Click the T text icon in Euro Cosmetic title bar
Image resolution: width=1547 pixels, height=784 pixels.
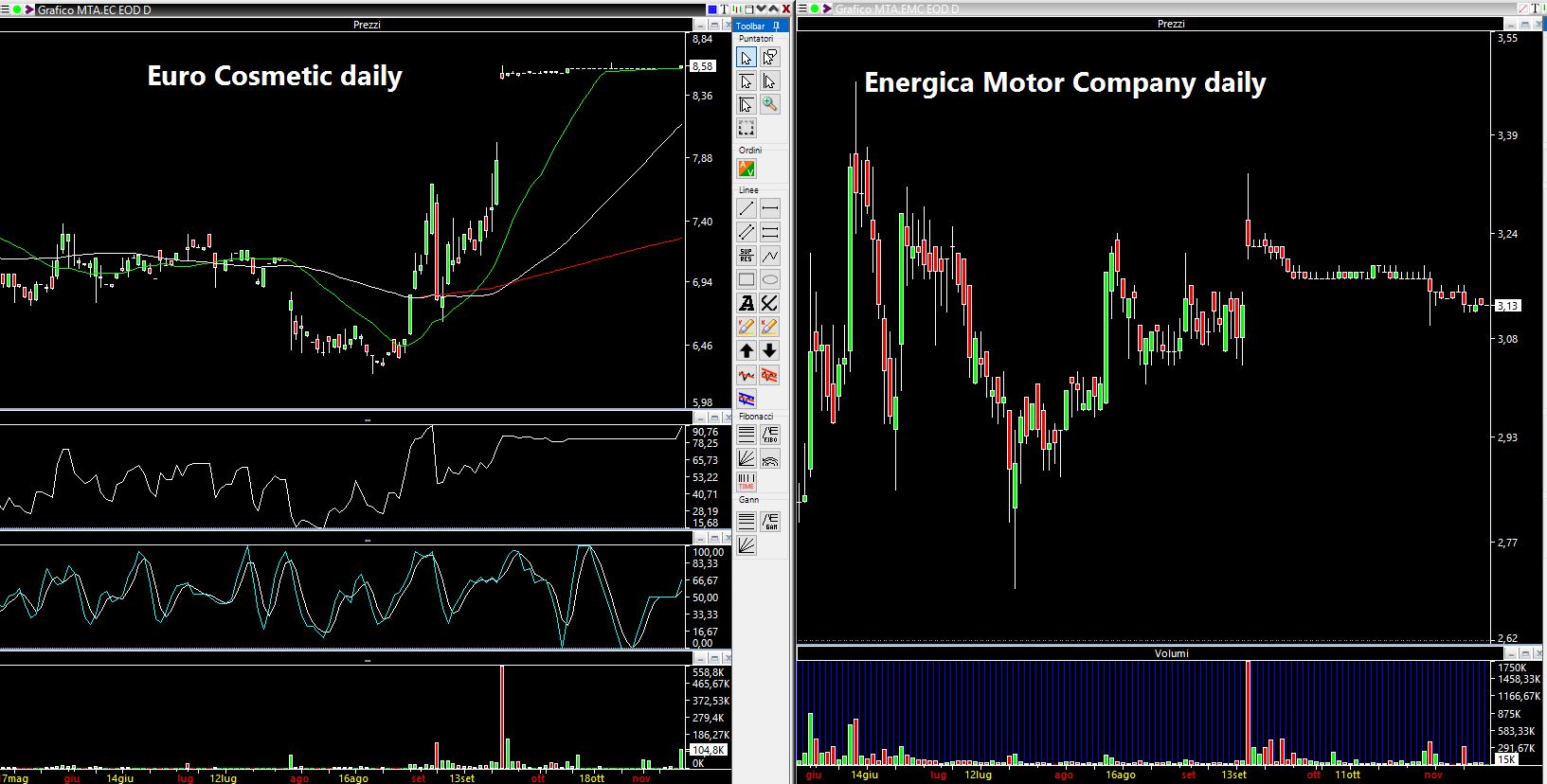(725, 9)
